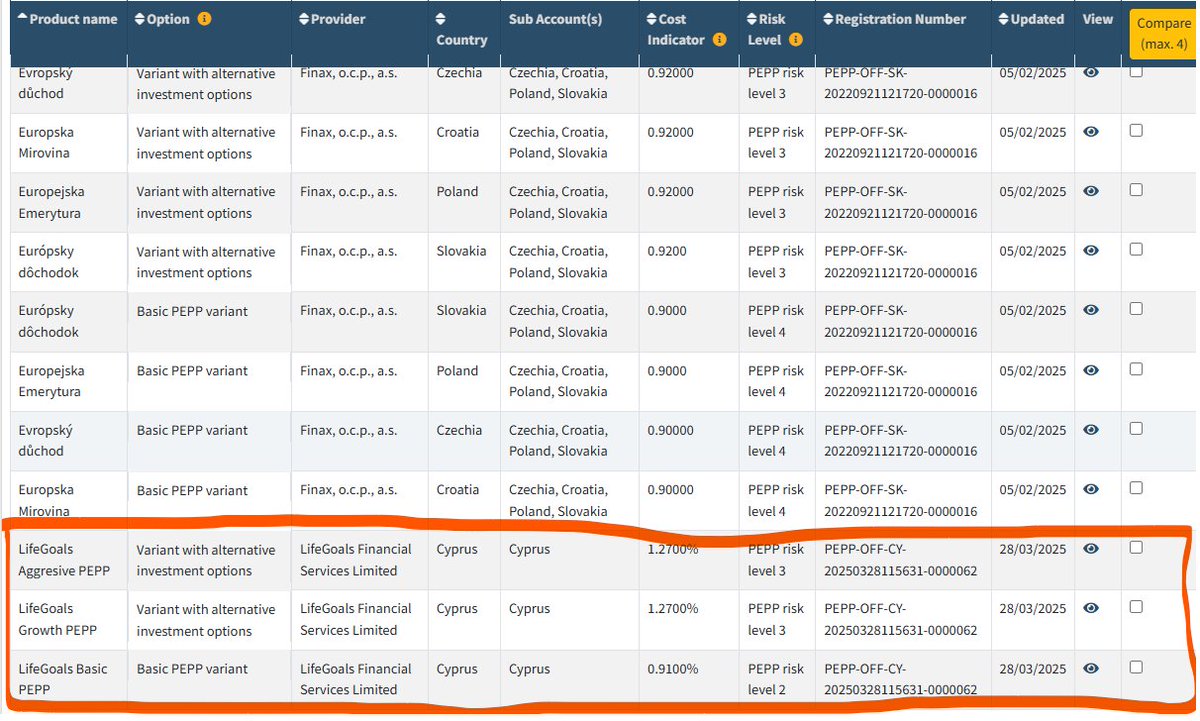The image size is (1200, 721).
Task: Sort by Cost Indicator column arrows
Action: click(652, 19)
